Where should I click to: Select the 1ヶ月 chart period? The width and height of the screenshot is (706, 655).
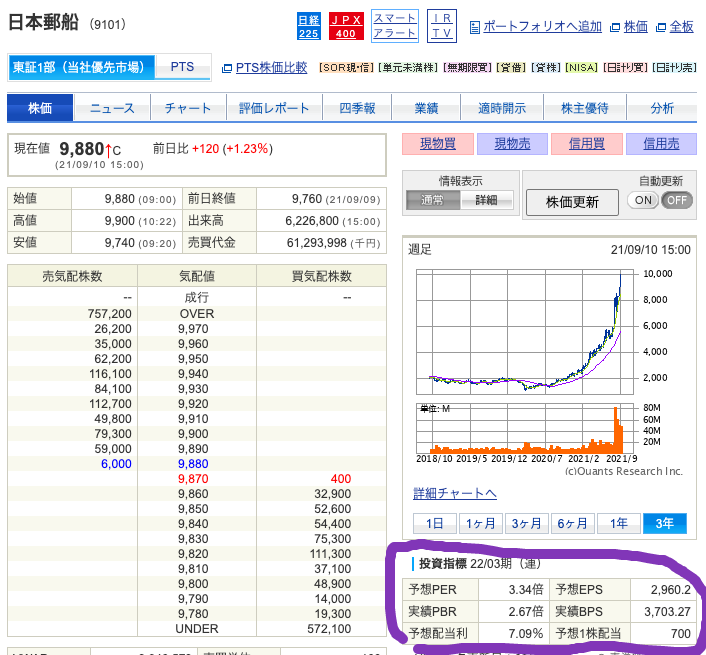(x=480, y=524)
